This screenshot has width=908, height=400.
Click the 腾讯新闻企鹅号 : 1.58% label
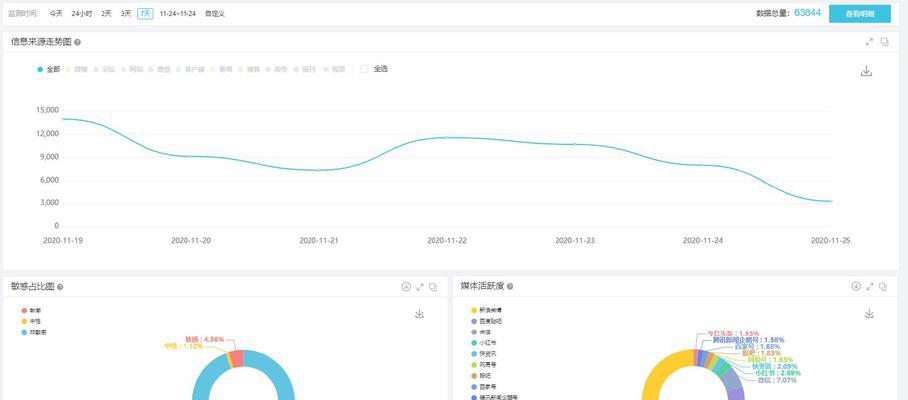(748, 340)
